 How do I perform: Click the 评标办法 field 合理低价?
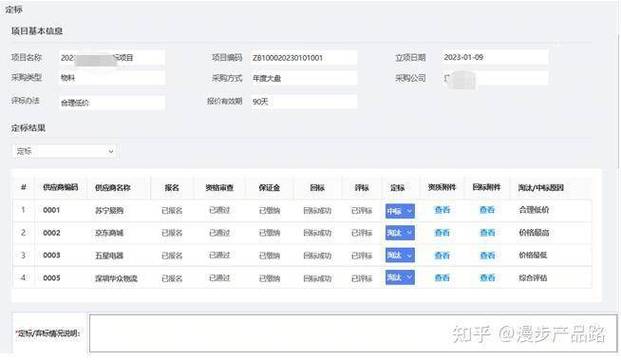111,103
